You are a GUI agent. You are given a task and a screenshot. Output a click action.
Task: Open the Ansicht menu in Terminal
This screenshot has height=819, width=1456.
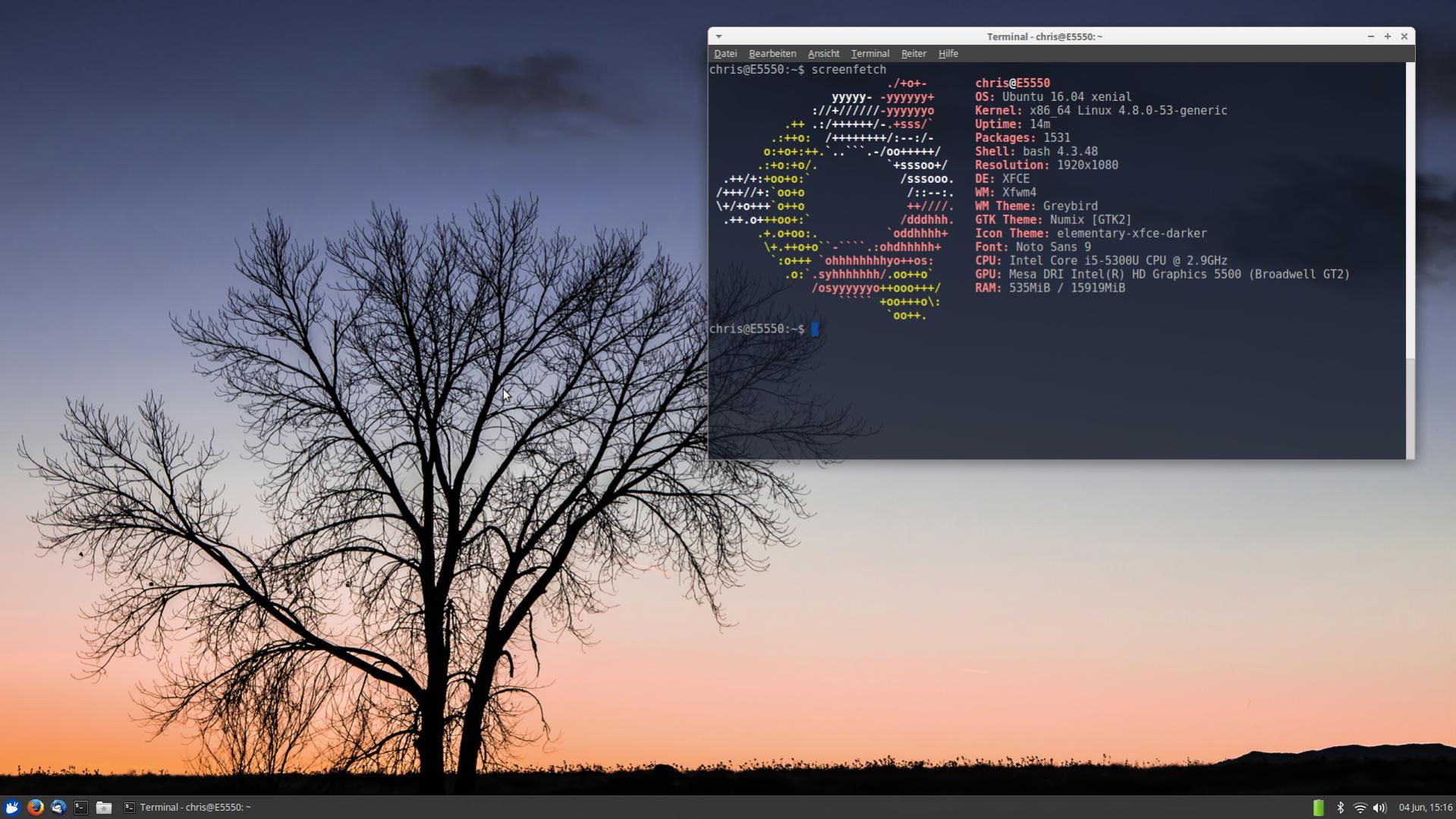point(823,54)
